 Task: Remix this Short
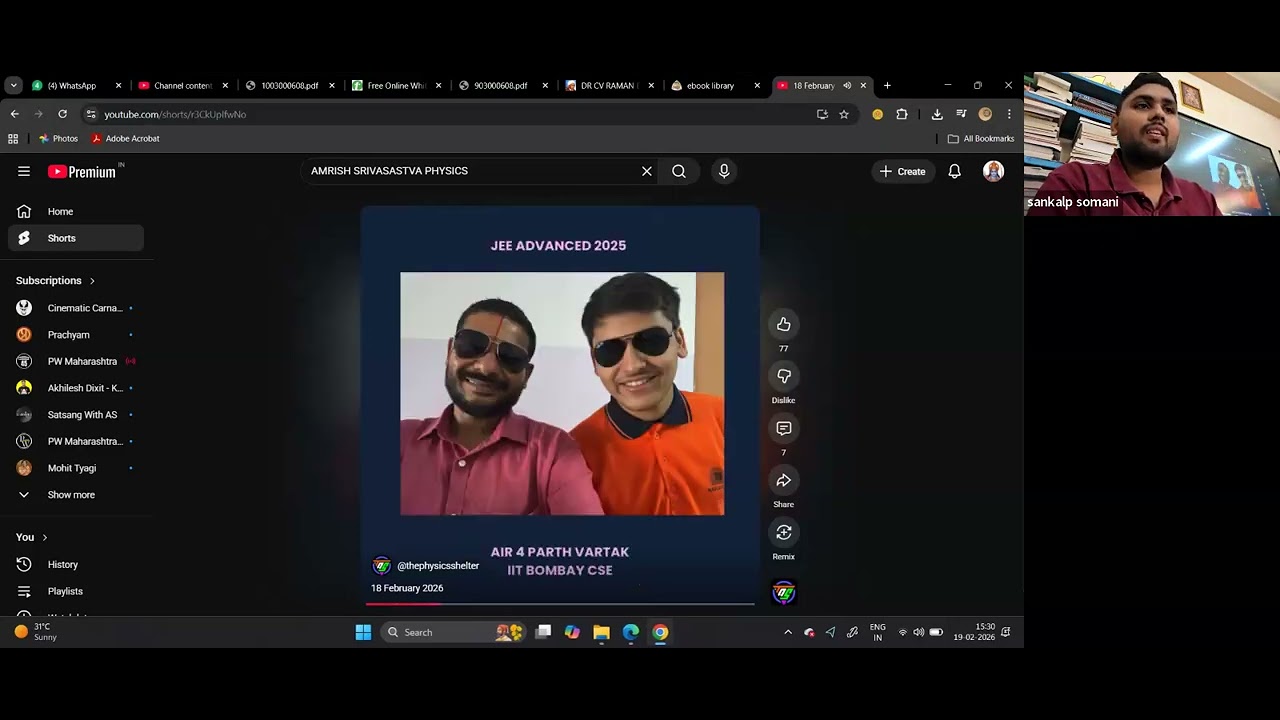pyautogui.click(x=784, y=532)
